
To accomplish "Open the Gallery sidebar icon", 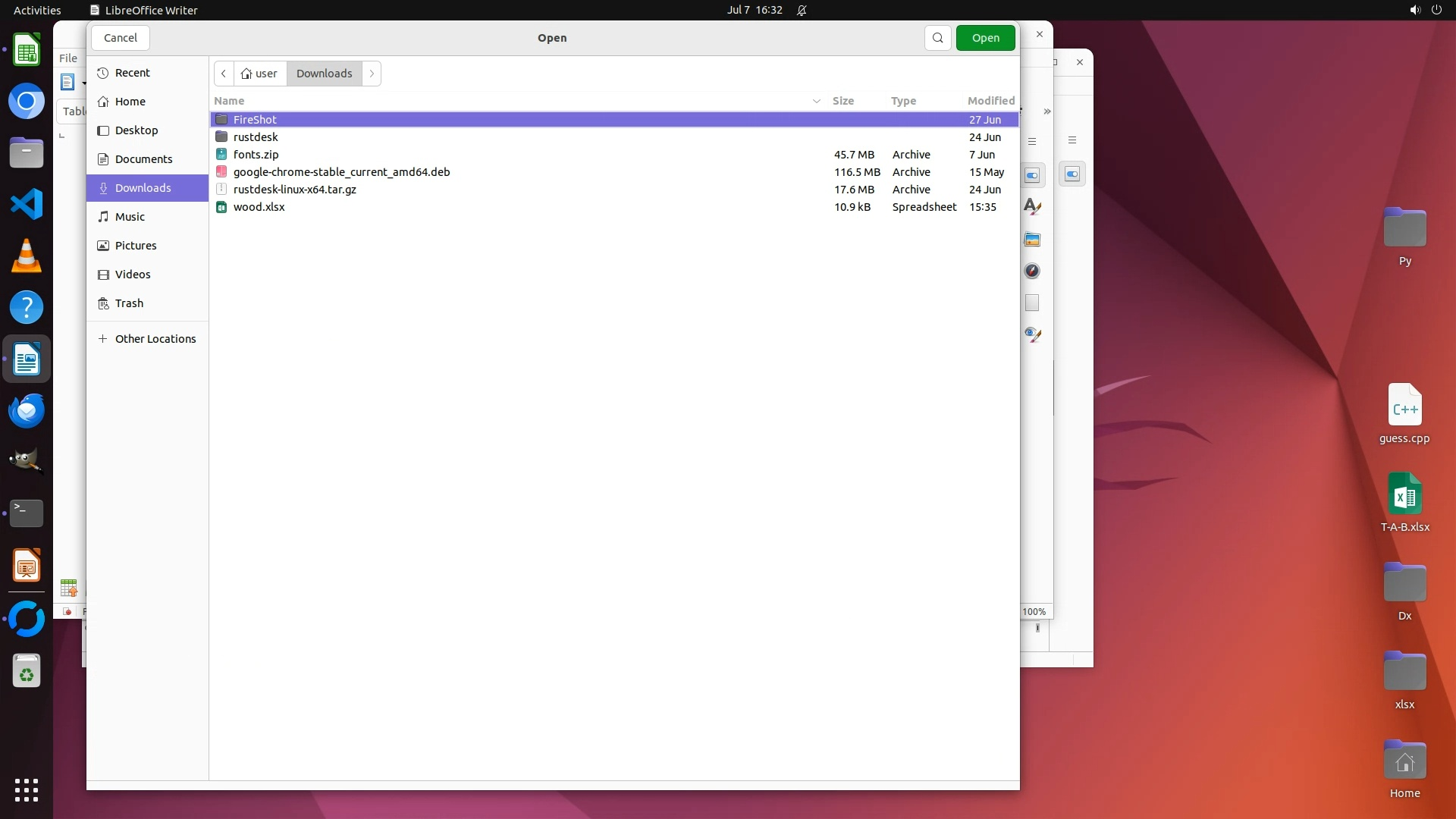I will pos(1032,240).
